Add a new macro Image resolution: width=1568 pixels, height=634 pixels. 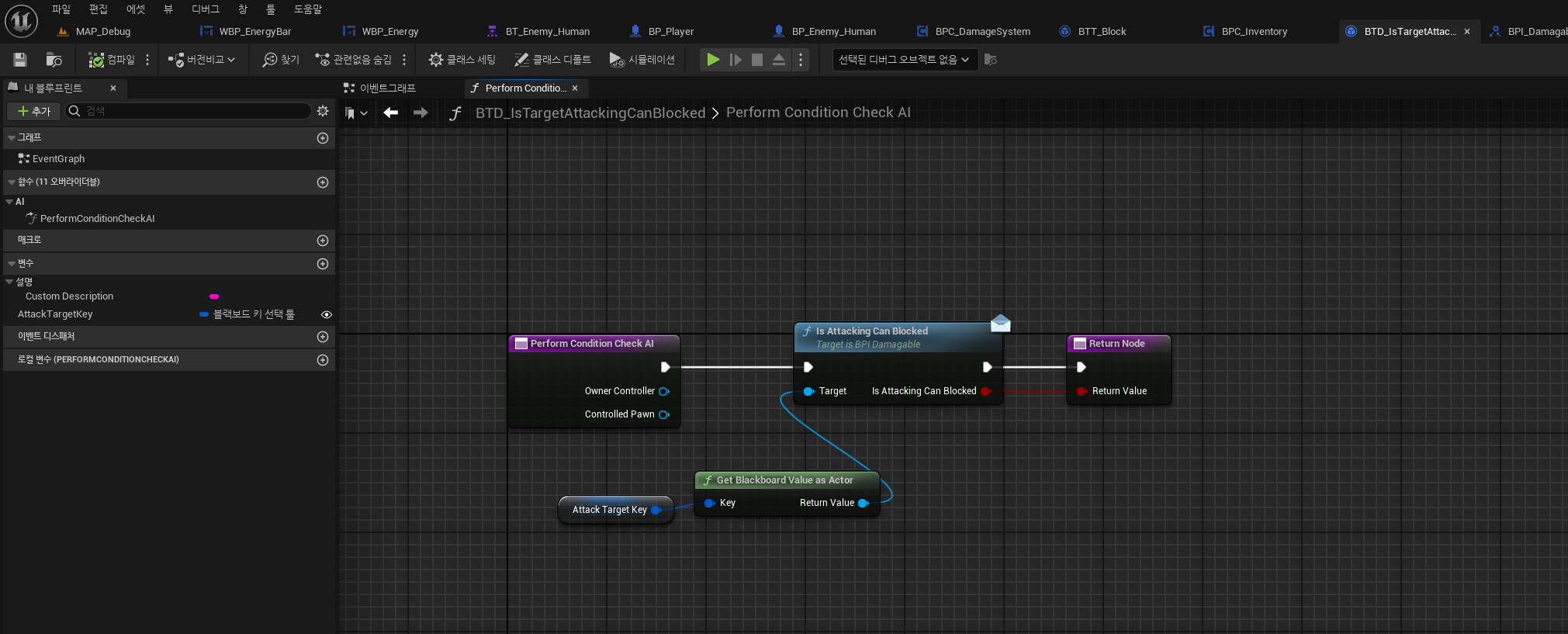(x=323, y=241)
